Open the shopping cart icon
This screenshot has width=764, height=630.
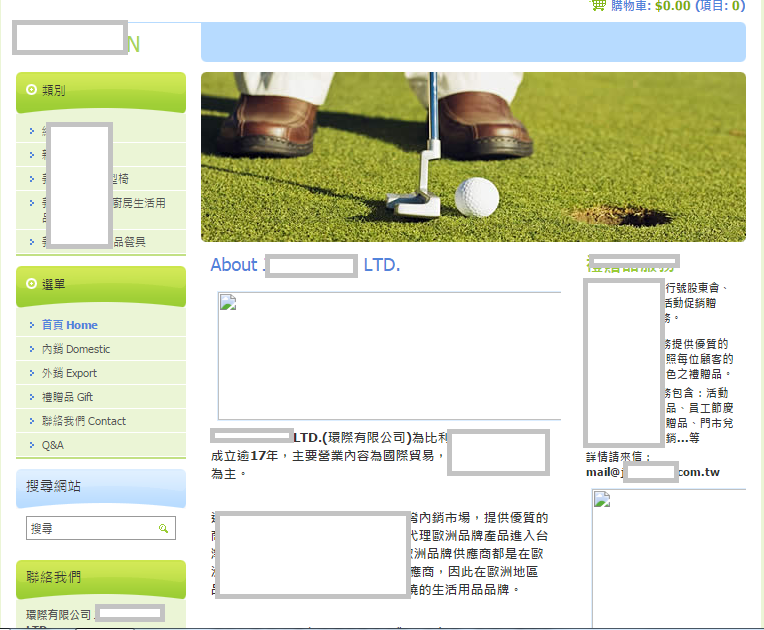coord(598,5)
